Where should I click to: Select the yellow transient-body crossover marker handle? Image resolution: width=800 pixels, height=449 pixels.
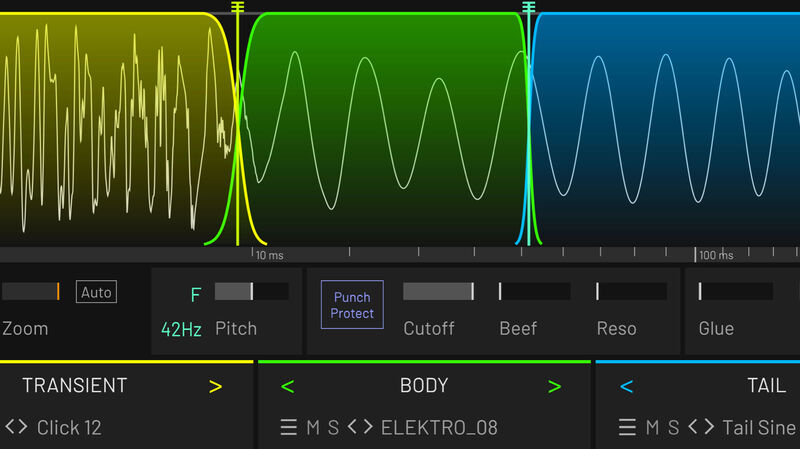[x=237, y=8]
